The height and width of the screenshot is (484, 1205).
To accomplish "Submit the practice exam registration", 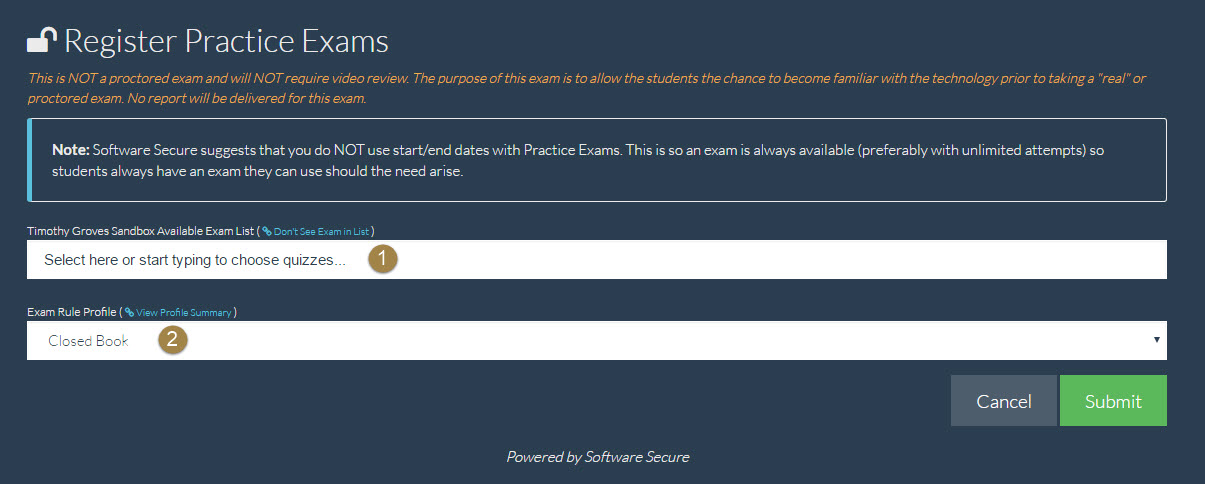I will [x=1113, y=401].
